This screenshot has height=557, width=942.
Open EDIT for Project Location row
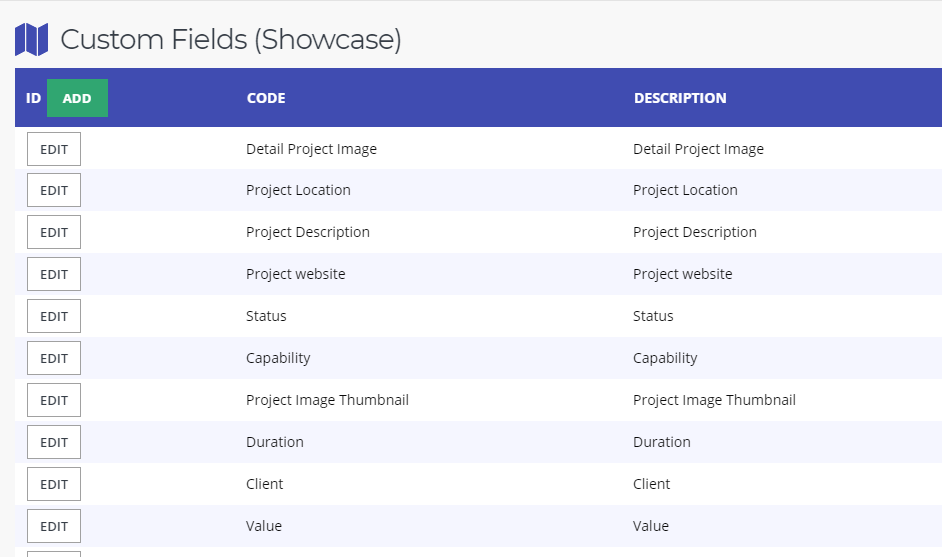(x=54, y=190)
